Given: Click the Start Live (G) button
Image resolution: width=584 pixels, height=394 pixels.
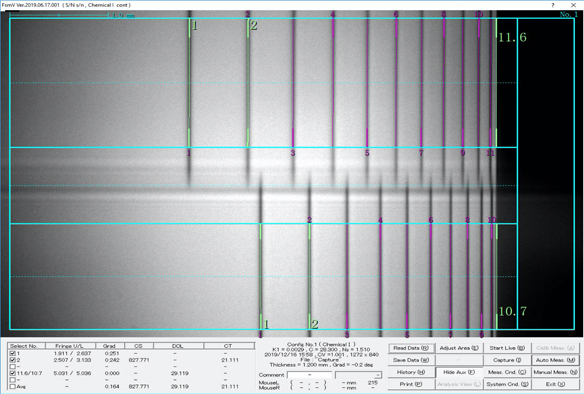Looking at the screenshot, I should tap(507, 348).
